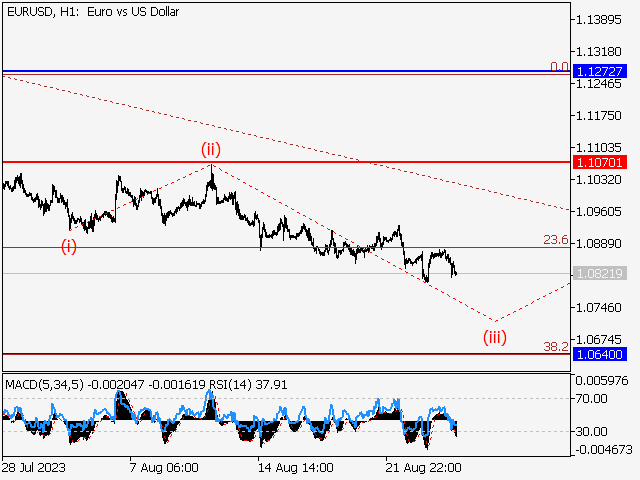Click indicator scale value 0.005976
Screen dimensions: 640x480
point(602,381)
